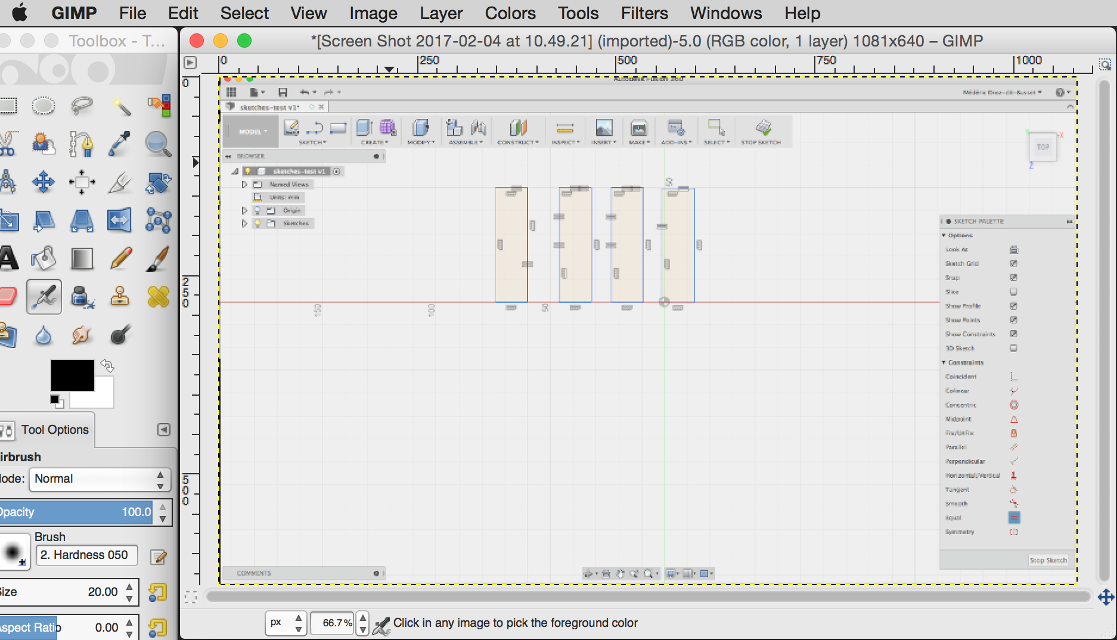The width and height of the screenshot is (1117, 640).
Task: Open the Colors menu
Action: [x=510, y=13]
